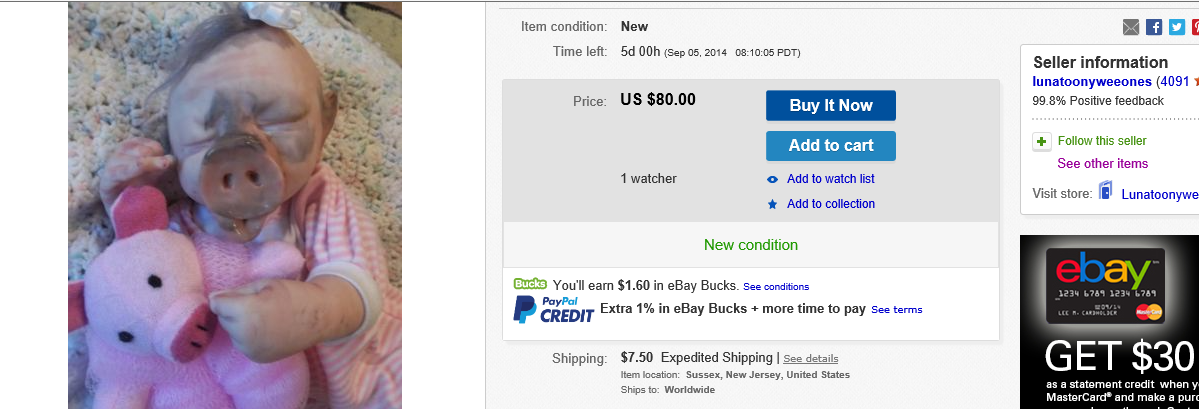Viewport: 1199px width, 409px height.
Task: Open eBay Bucks See conditions link
Action: (x=776, y=287)
